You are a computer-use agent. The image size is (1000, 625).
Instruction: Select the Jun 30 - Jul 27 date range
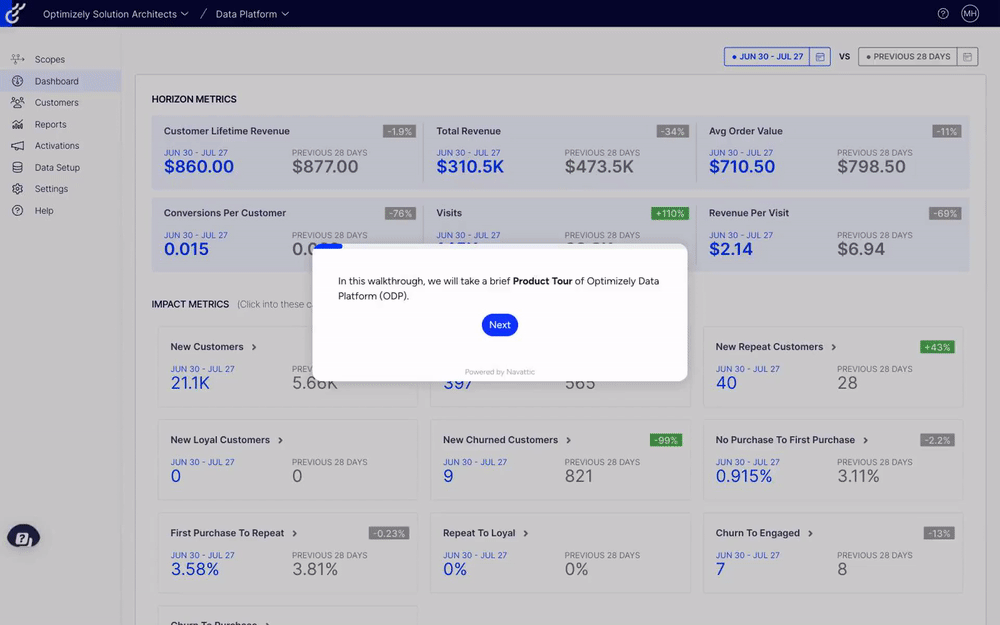coord(767,57)
